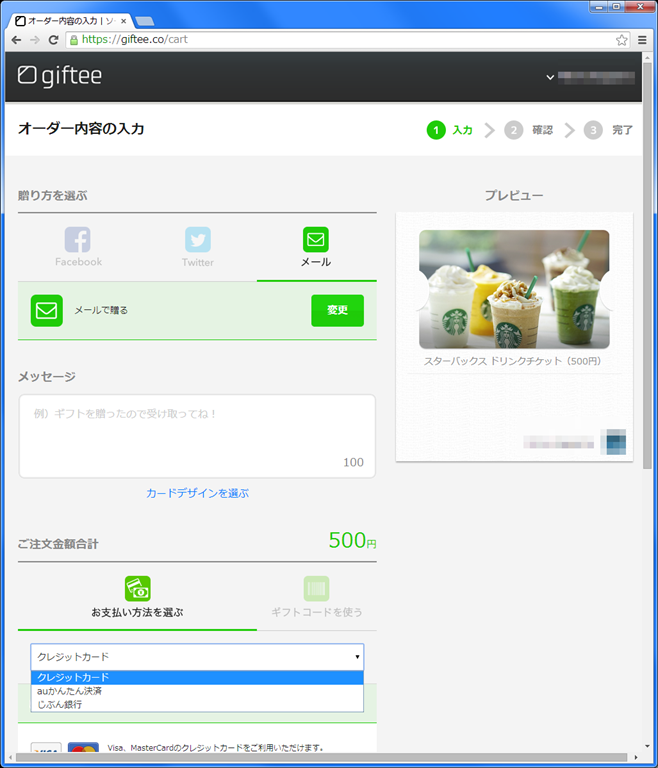The width and height of the screenshot is (658, 768).
Task: Expand the user account dropdown chevron
Action: [x=550, y=77]
